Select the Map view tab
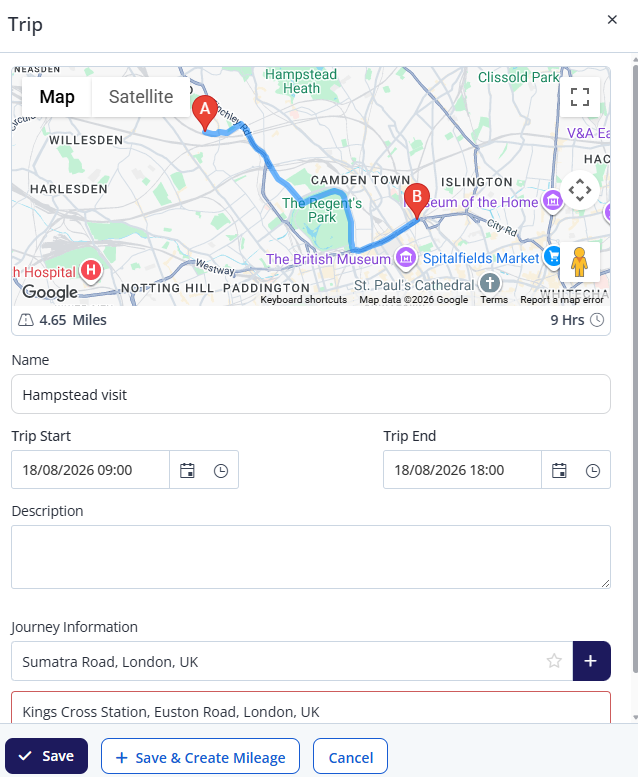638x777 pixels. (x=57, y=97)
